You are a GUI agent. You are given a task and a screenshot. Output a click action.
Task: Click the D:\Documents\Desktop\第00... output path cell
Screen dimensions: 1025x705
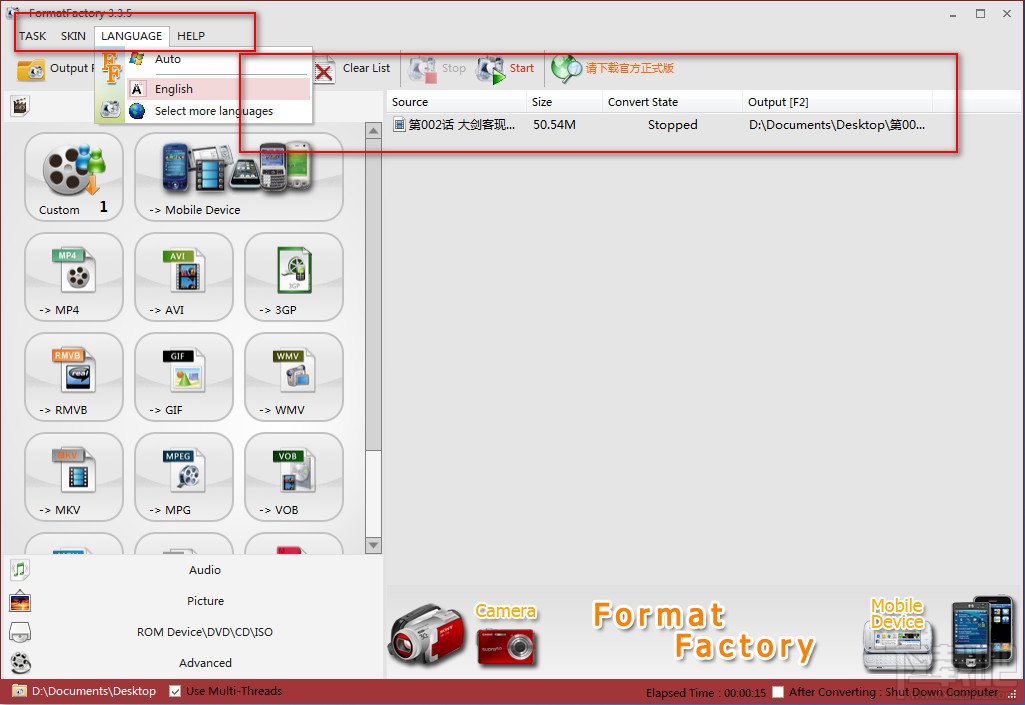tap(837, 124)
